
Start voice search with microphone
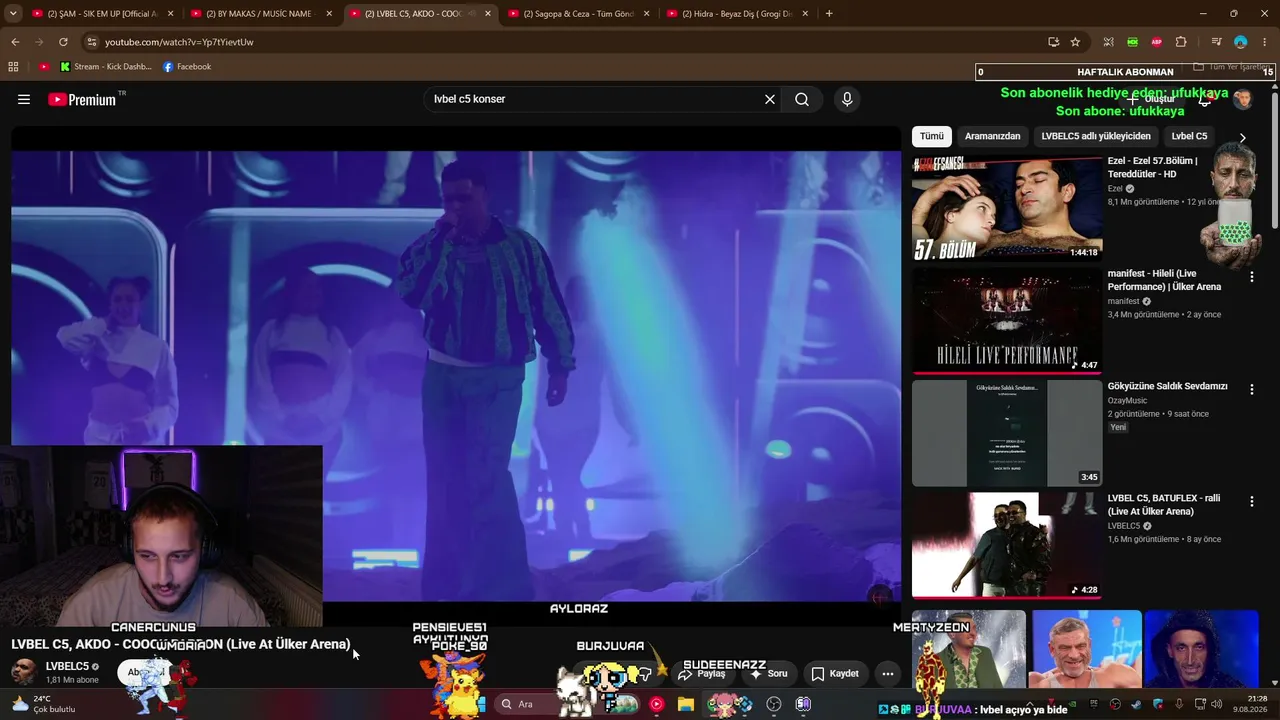(x=847, y=99)
